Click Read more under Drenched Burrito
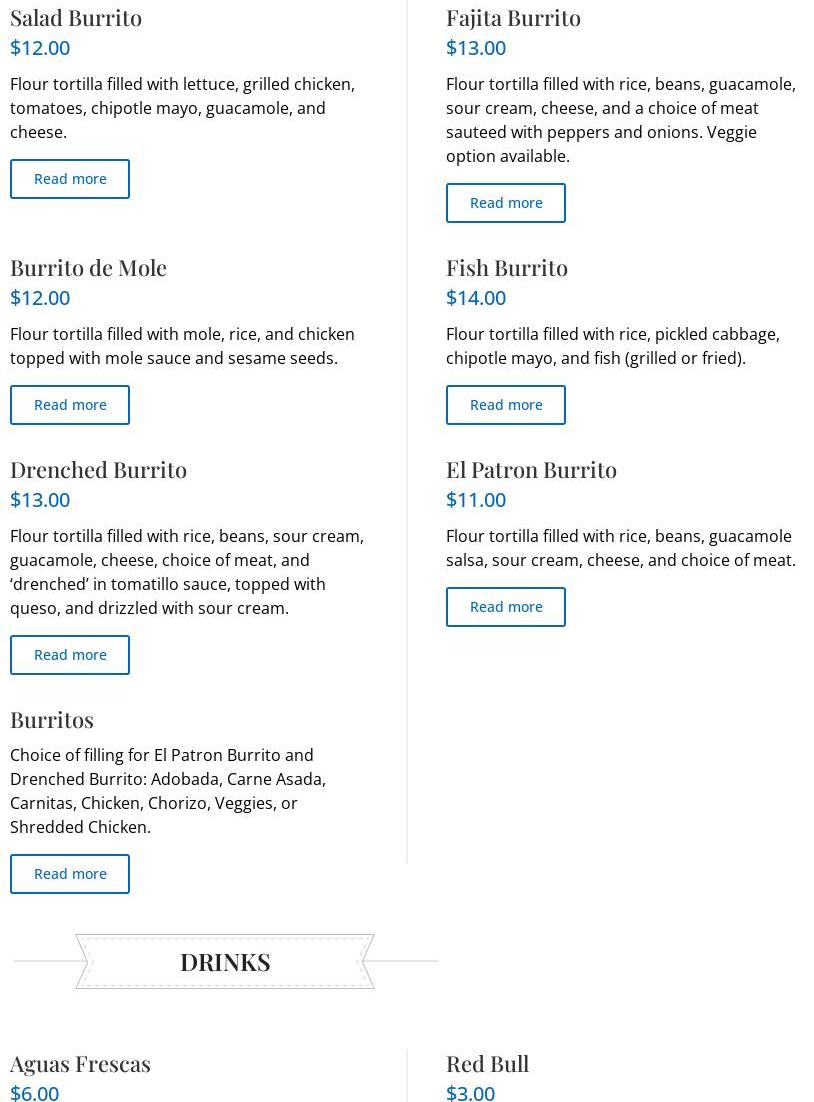814x1102 pixels. click(x=70, y=655)
